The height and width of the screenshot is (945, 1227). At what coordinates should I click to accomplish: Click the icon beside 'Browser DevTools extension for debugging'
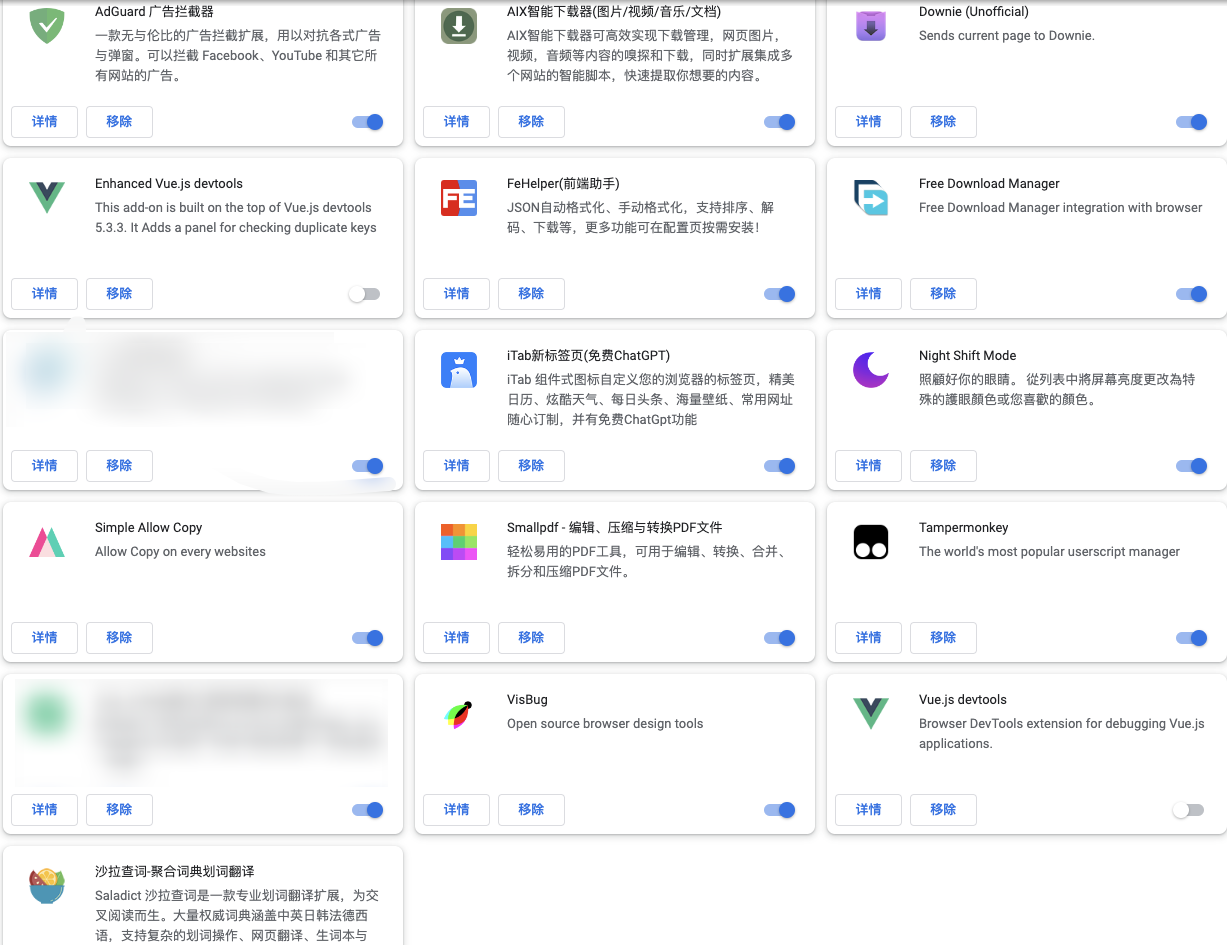pos(871,714)
